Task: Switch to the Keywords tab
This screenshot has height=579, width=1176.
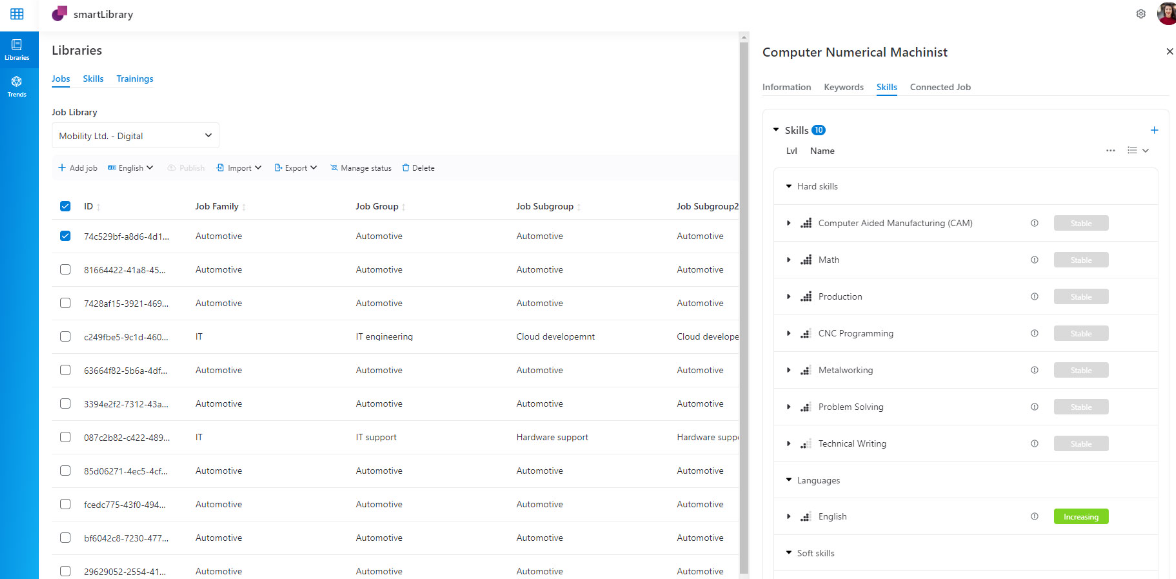Action: pyautogui.click(x=843, y=87)
